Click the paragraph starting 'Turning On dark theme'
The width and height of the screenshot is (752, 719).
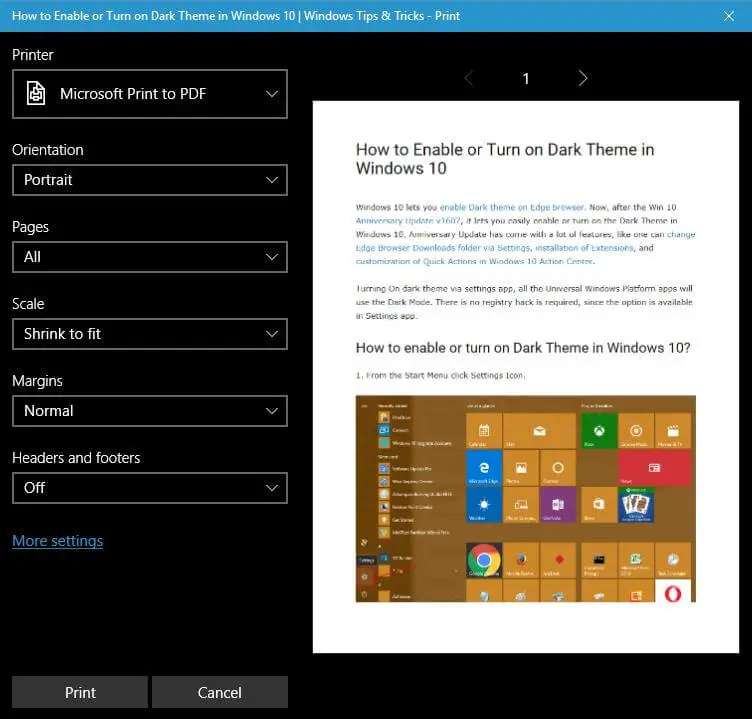pyautogui.click(x=524, y=302)
